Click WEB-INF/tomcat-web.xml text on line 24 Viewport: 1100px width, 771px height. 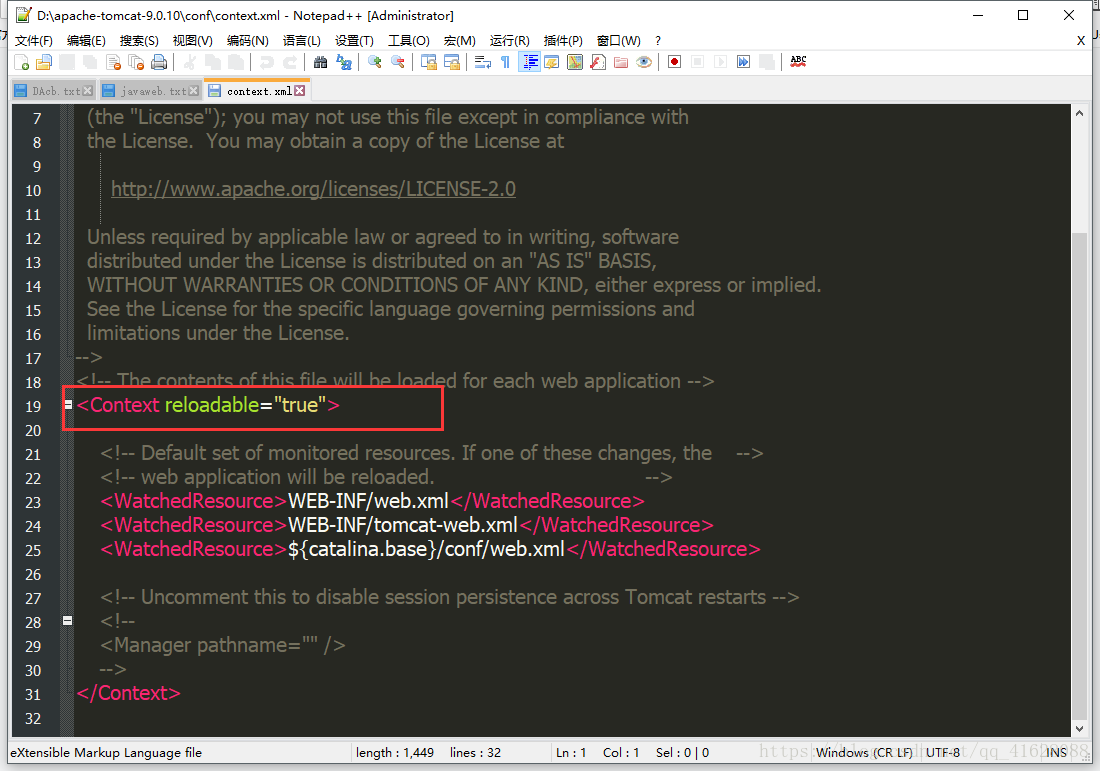pyautogui.click(x=403, y=525)
